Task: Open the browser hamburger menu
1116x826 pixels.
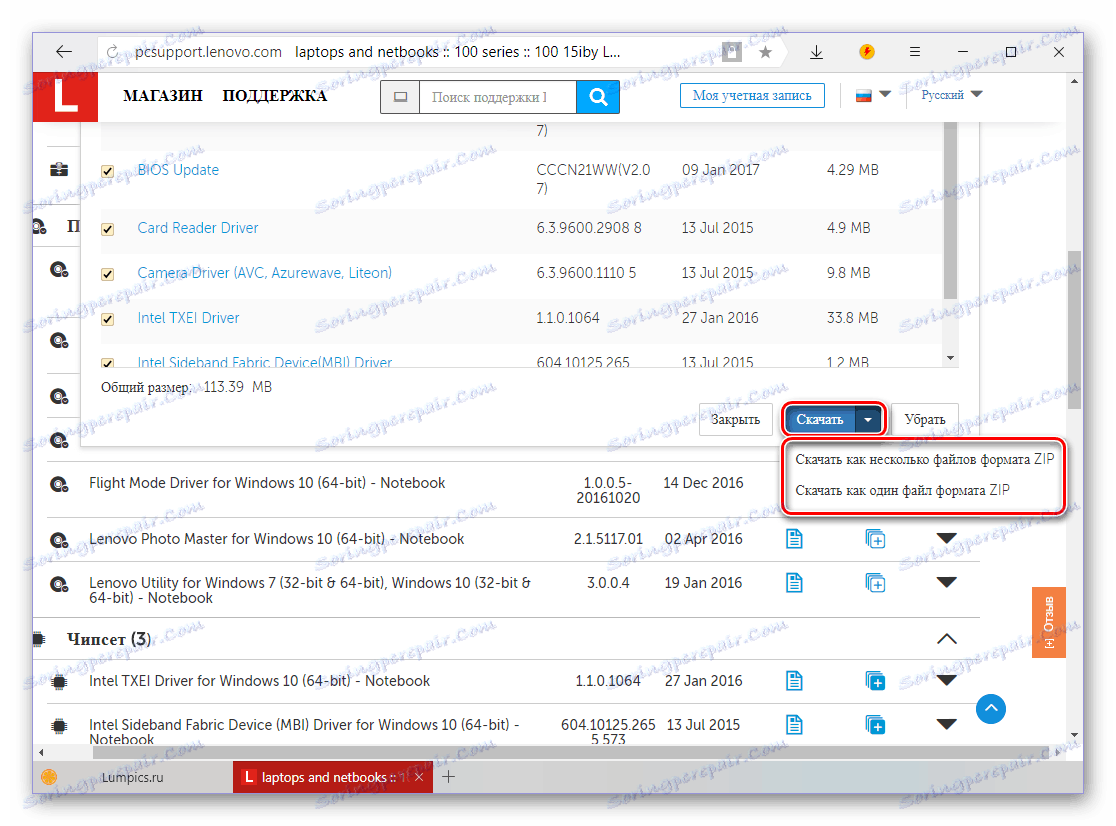Action: (915, 51)
